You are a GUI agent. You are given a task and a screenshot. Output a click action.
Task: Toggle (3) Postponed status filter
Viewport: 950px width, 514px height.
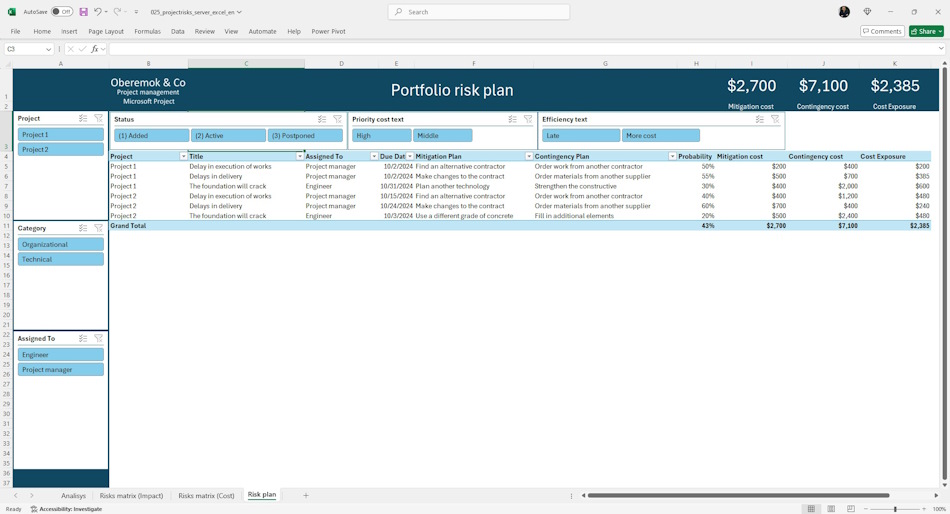pyautogui.click(x=305, y=136)
